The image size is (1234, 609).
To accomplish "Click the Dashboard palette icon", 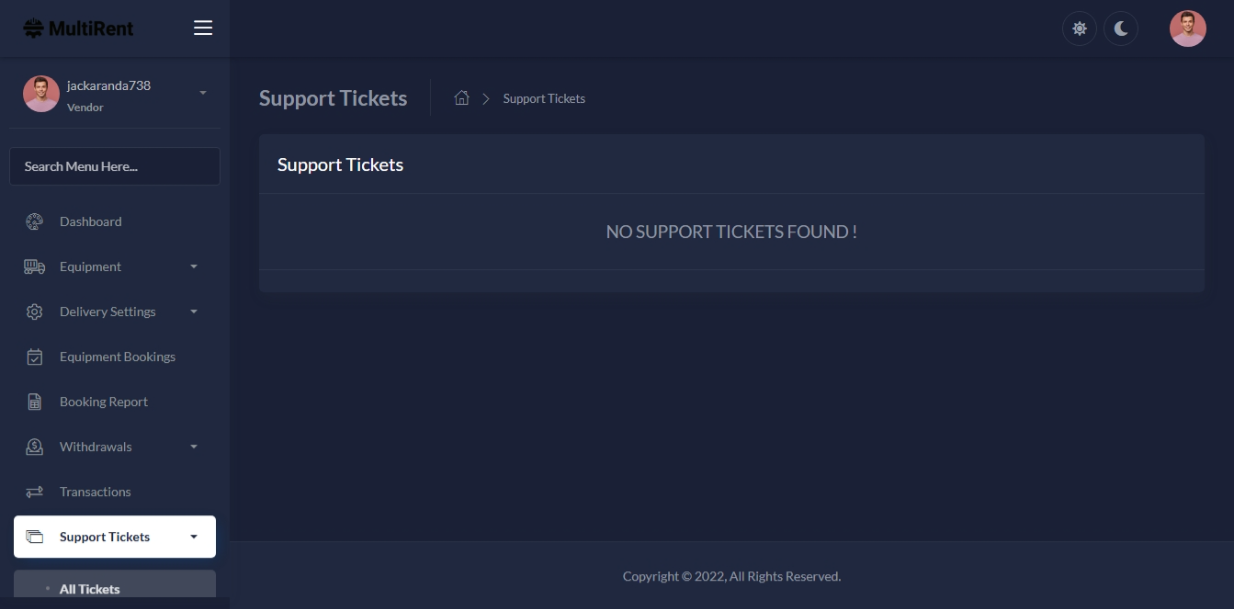I will [x=34, y=221].
